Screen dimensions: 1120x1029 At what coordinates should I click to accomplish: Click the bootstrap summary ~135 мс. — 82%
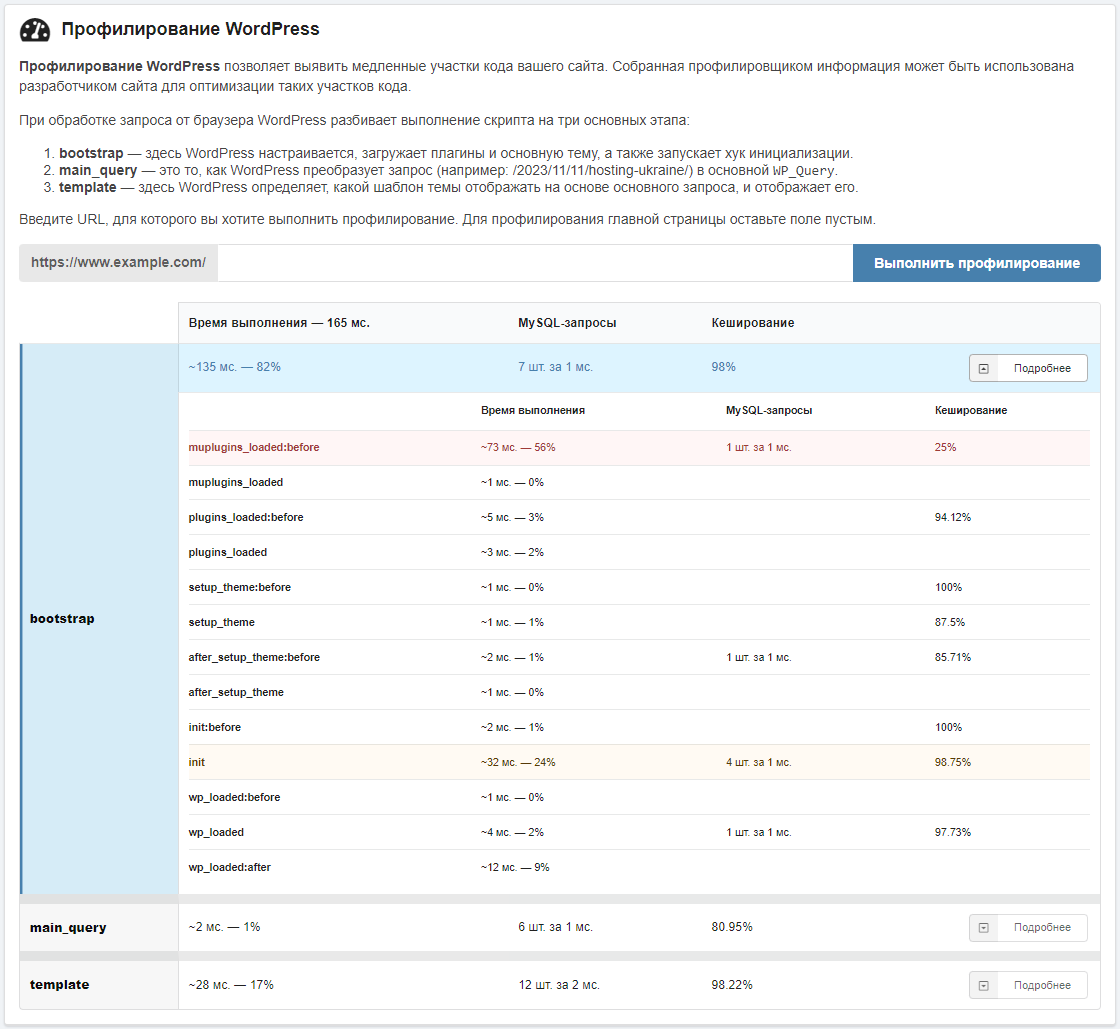pyautogui.click(x=235, y=367)
